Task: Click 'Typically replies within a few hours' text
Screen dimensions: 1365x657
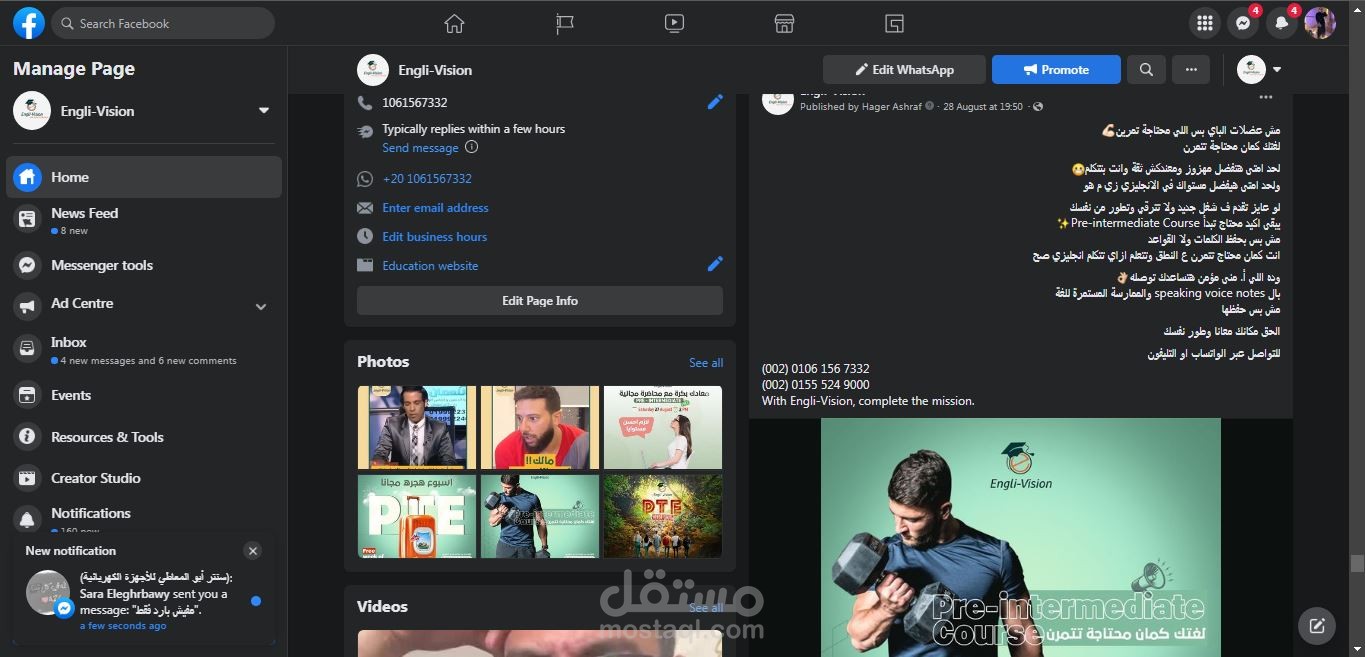Action: coord(473,129)
